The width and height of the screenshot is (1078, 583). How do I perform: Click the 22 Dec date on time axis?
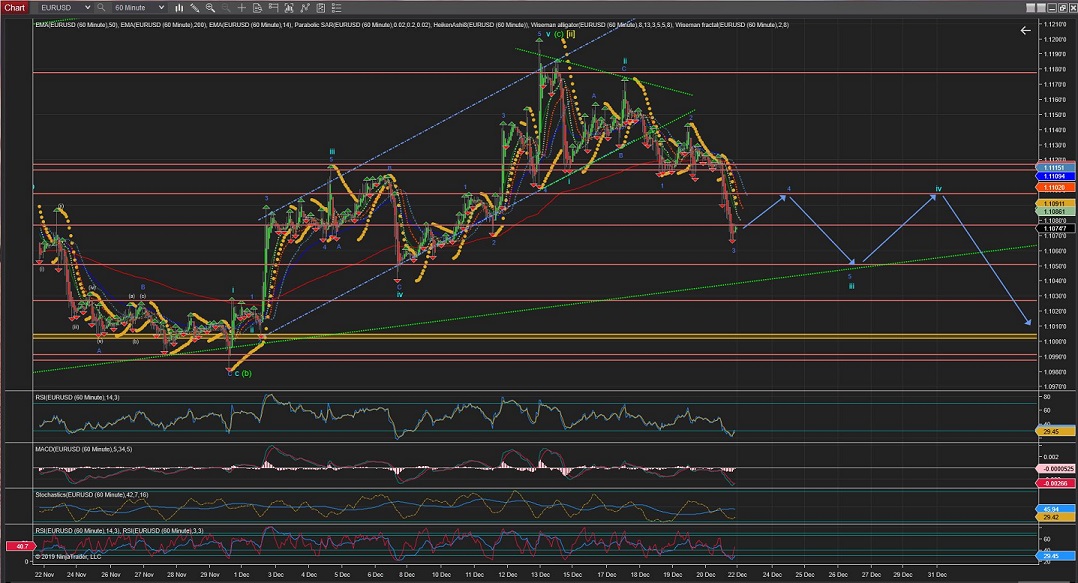pos(738,575)
